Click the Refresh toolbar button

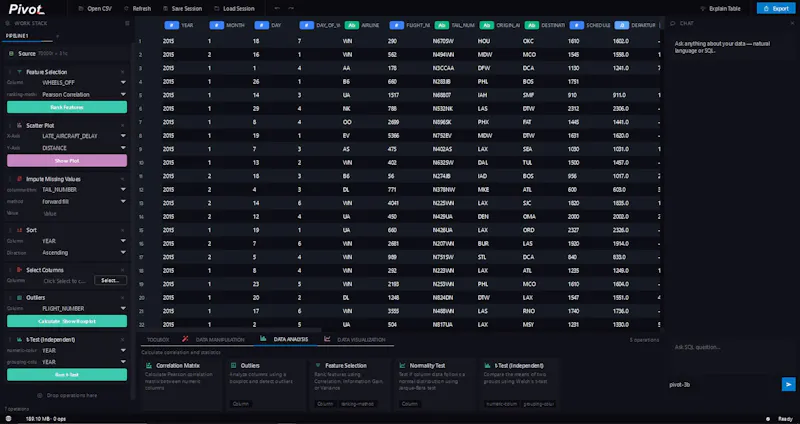137,9
